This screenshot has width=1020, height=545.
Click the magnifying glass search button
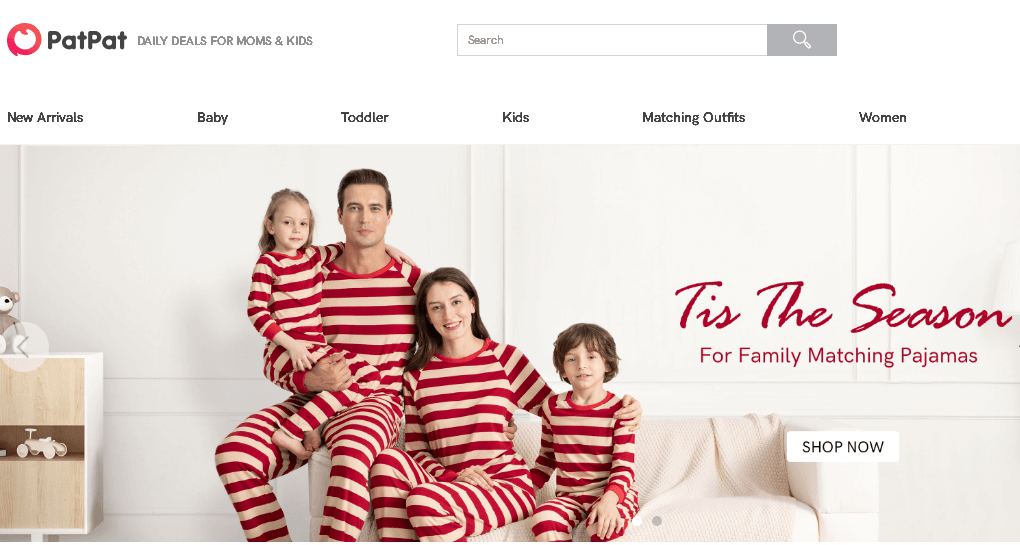pos(801,40)
